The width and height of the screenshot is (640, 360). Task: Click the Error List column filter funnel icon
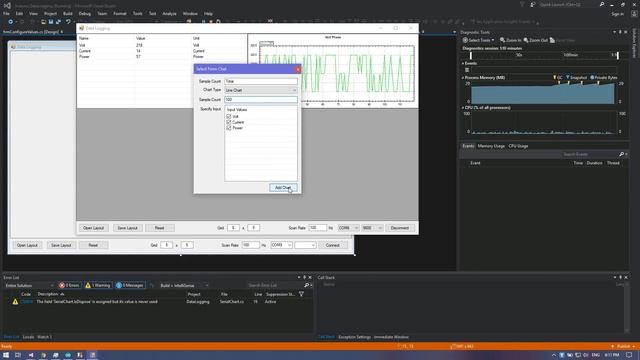pyautogui.click(x=301, y=294)
